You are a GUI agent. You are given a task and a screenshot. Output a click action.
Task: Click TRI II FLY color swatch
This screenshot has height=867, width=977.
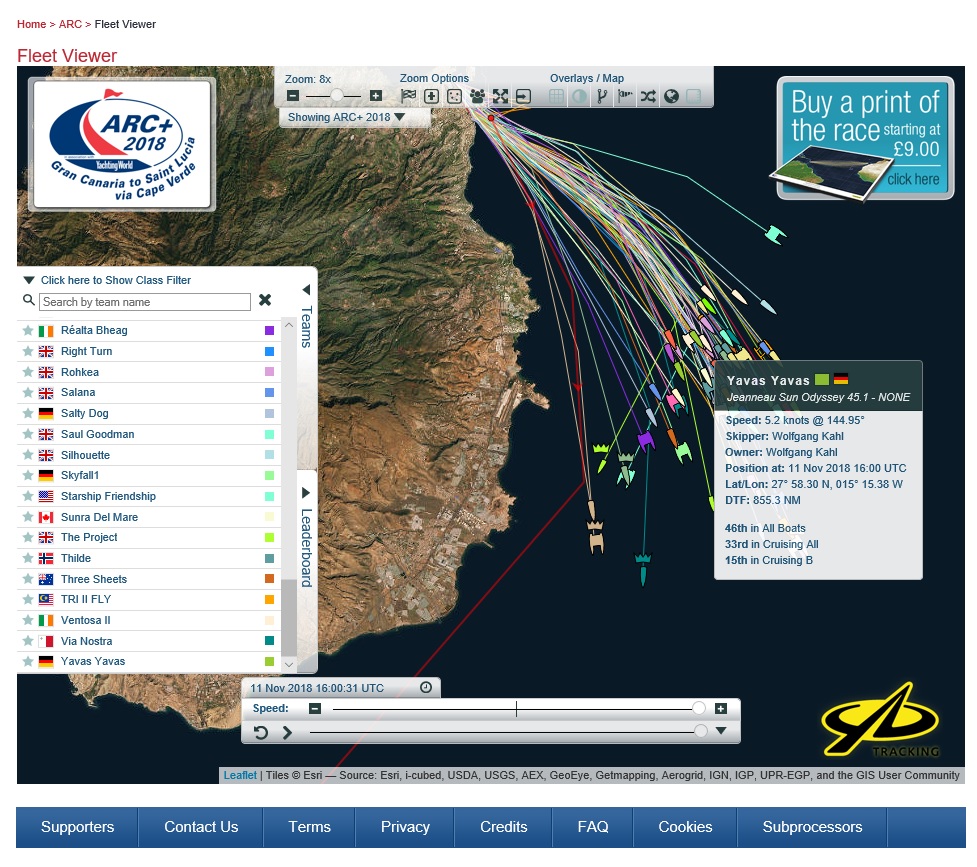pyautogui.click(x=269, y=600)
